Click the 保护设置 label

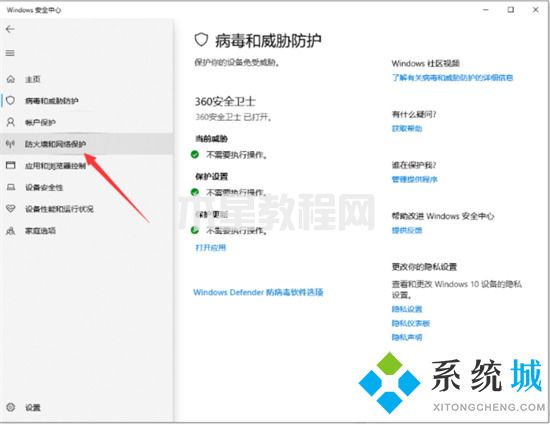pyautogui.click(x=212, y=176)
